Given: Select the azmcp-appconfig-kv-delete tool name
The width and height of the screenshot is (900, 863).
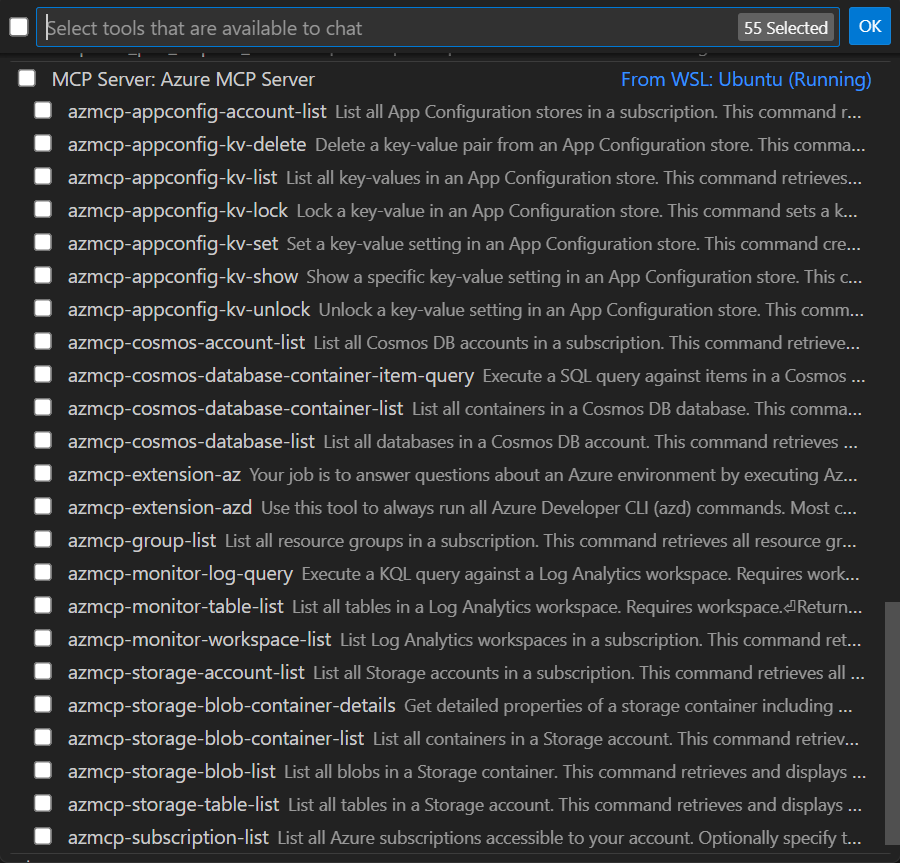Looking at the screenshot, I should pos(187,145).
